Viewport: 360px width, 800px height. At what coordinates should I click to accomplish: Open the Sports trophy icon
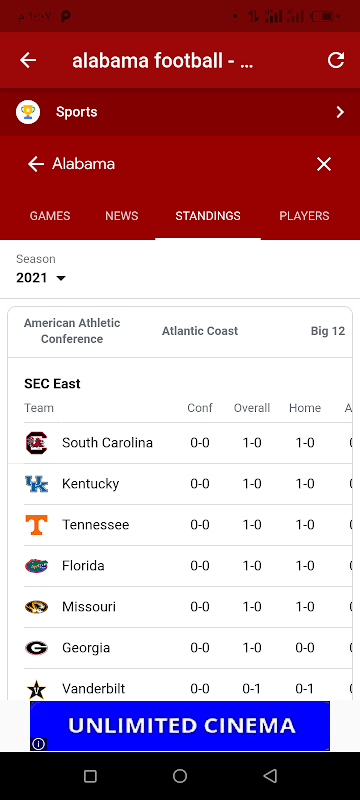pyautogui.click(x=28, y=112)
